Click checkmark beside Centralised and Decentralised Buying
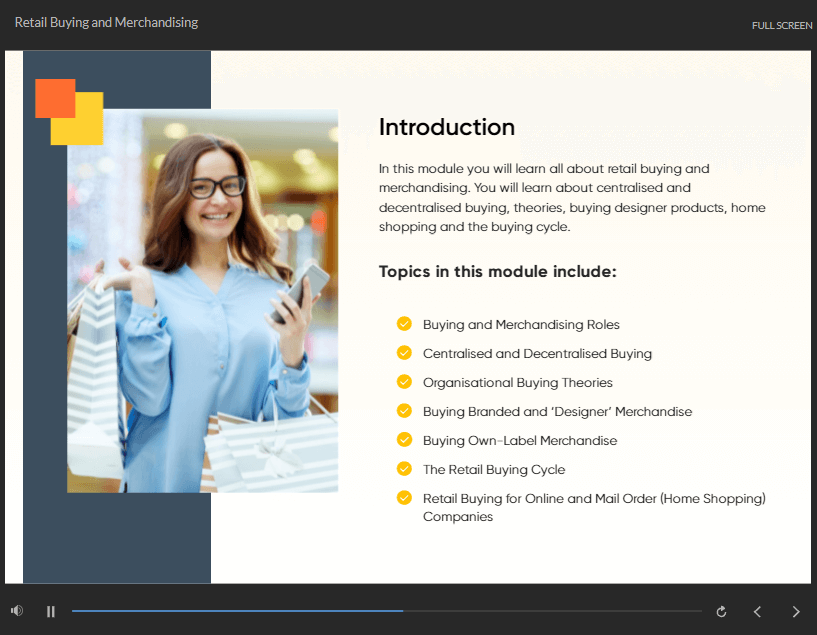 [404, 353]
